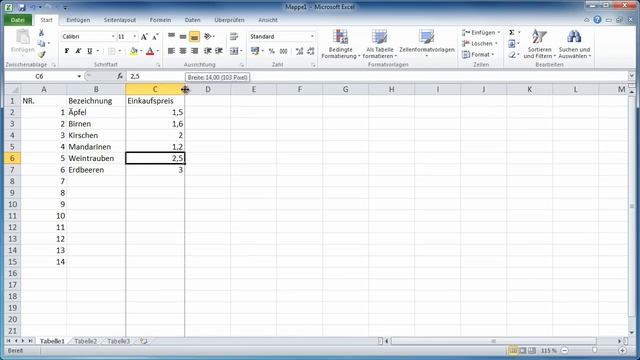The width and height of the screenshot is (640, 360).
Task: Open Bedingte Formatierung menu
Action: point(340,44)
